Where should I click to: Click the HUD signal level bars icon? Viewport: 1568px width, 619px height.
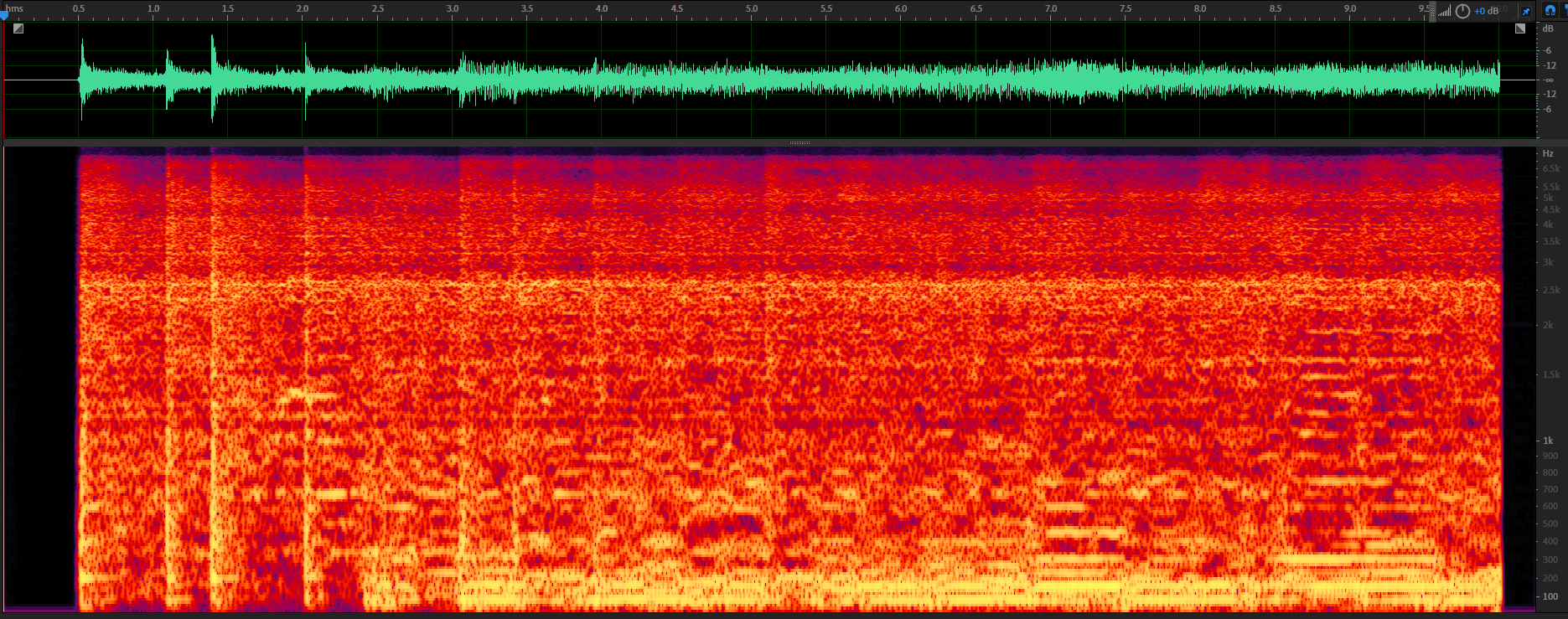[x=1444, y=12]
